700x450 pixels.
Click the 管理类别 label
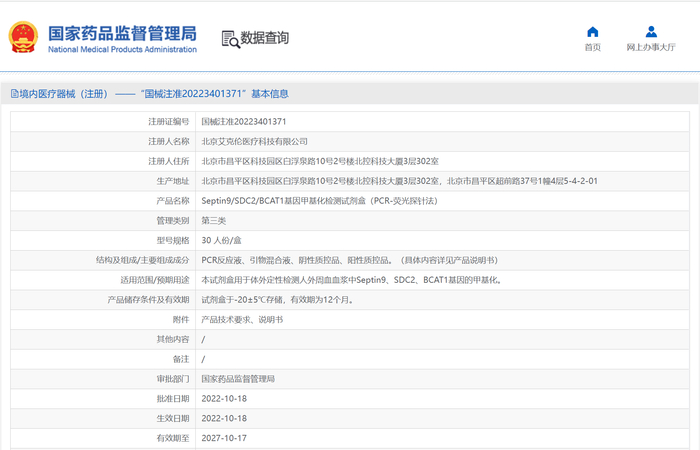pos(173,221)
